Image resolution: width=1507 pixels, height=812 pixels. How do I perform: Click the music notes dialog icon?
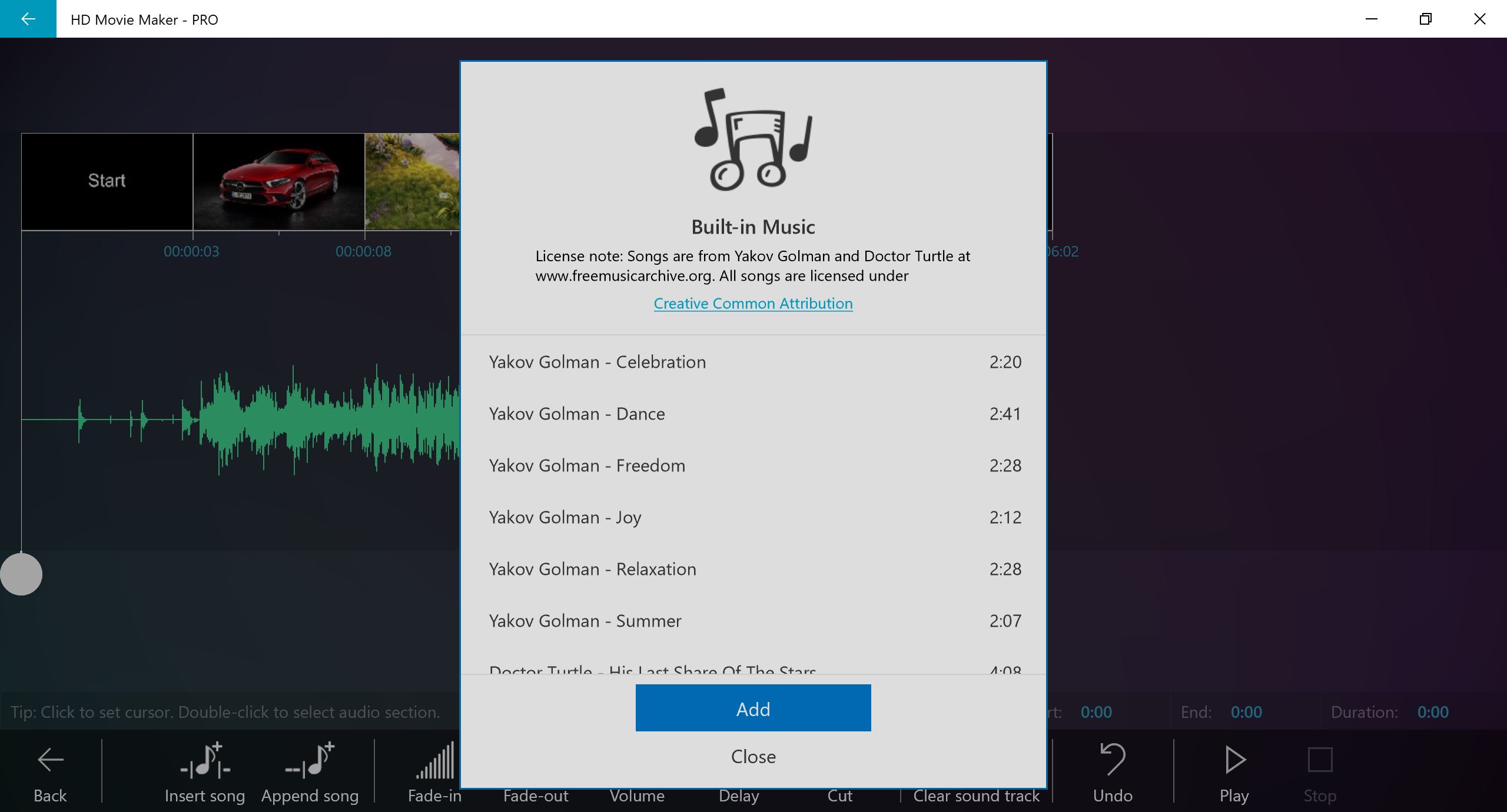click(753, 139)
